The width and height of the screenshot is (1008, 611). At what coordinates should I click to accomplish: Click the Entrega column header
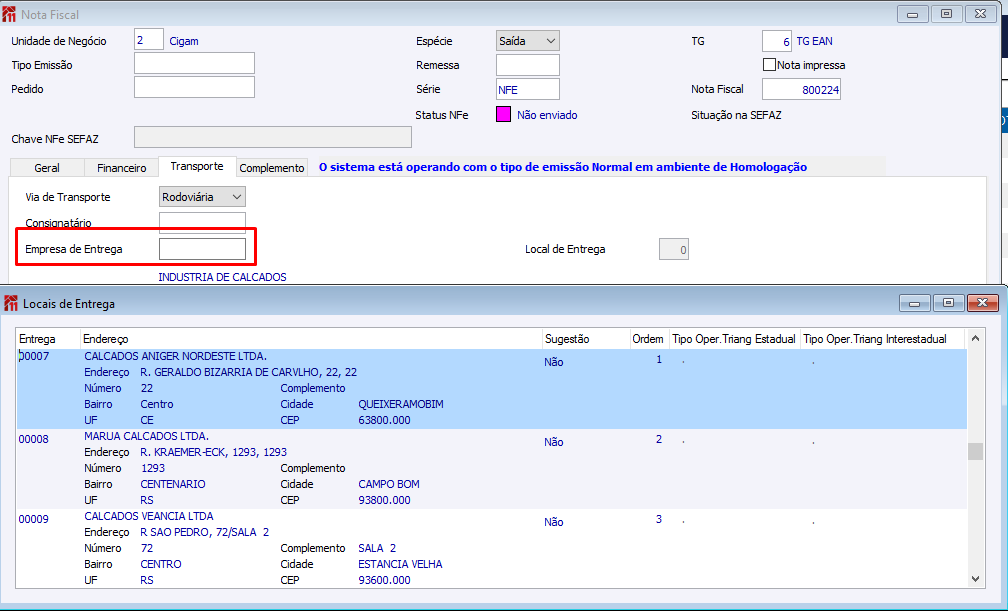pos(48,339)
